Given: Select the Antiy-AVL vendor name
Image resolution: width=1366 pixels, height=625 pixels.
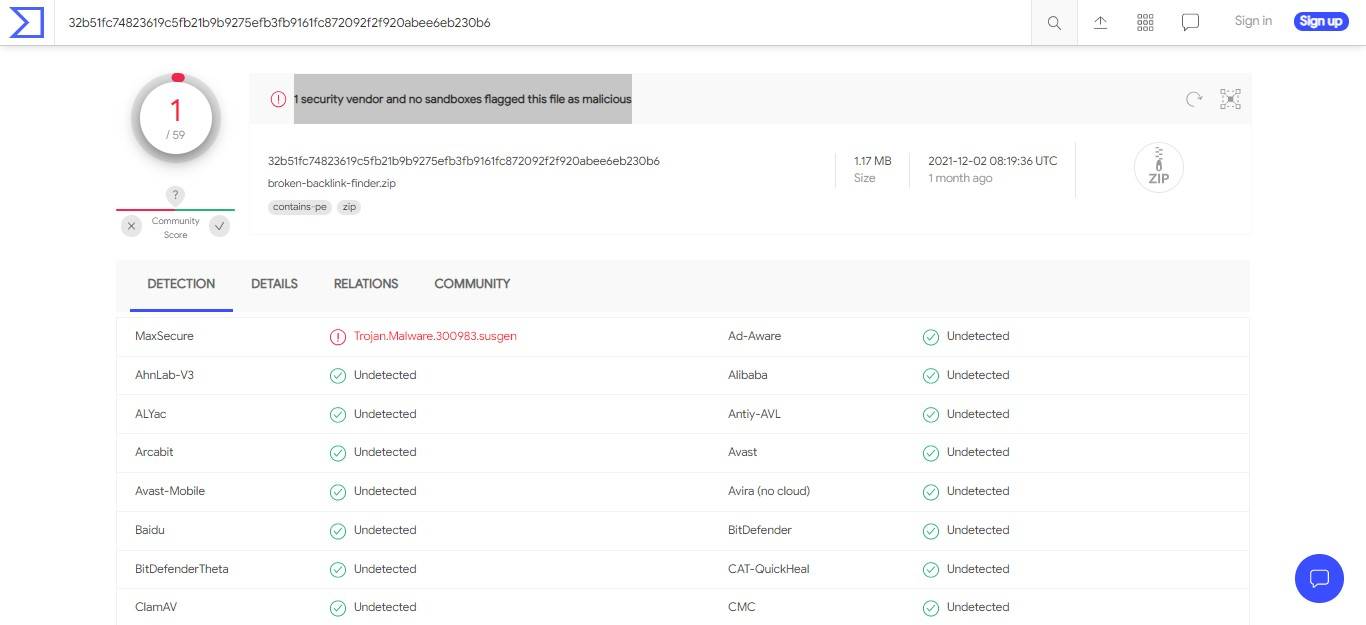Looking at the screenshot, I should (x=754, y=414).
